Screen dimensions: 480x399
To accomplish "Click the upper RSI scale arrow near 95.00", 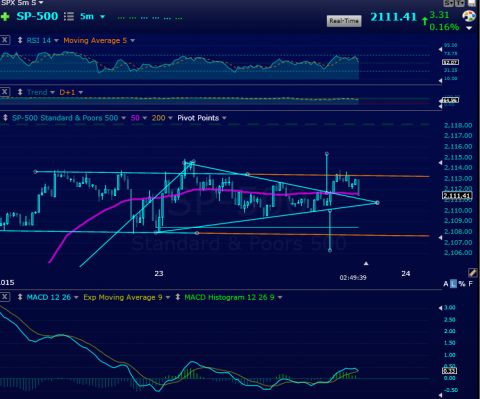I will tap(441, 49).
